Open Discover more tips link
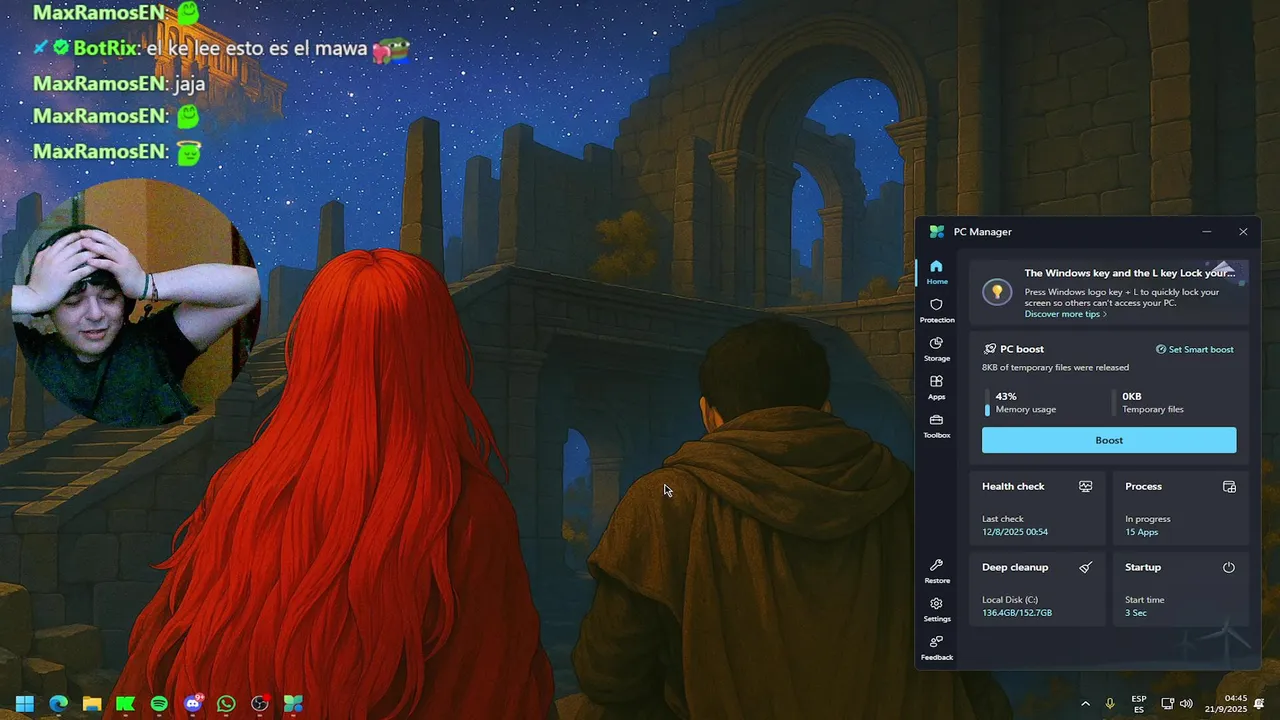 coord(1065,314)
